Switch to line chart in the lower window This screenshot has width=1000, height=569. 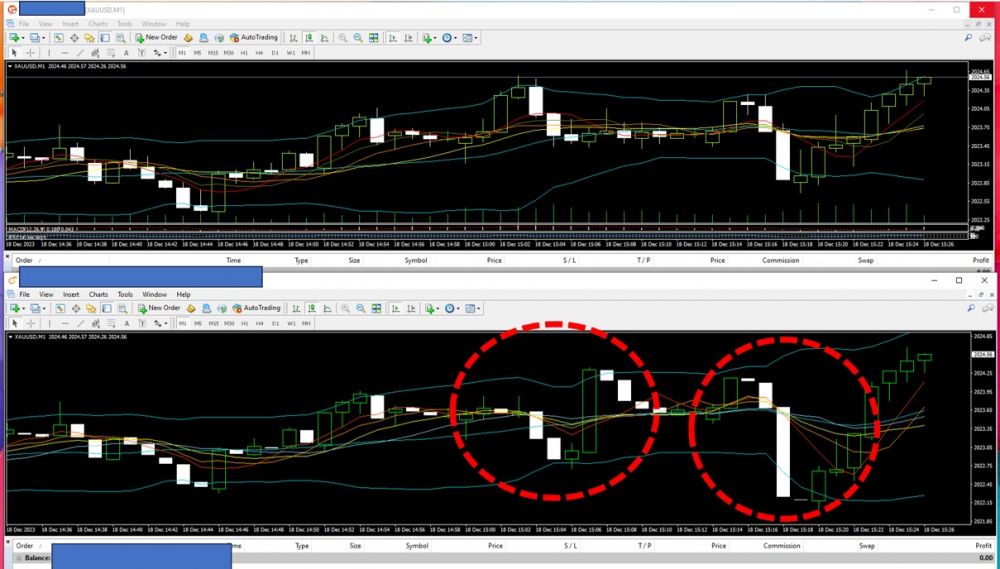[327, 307]
